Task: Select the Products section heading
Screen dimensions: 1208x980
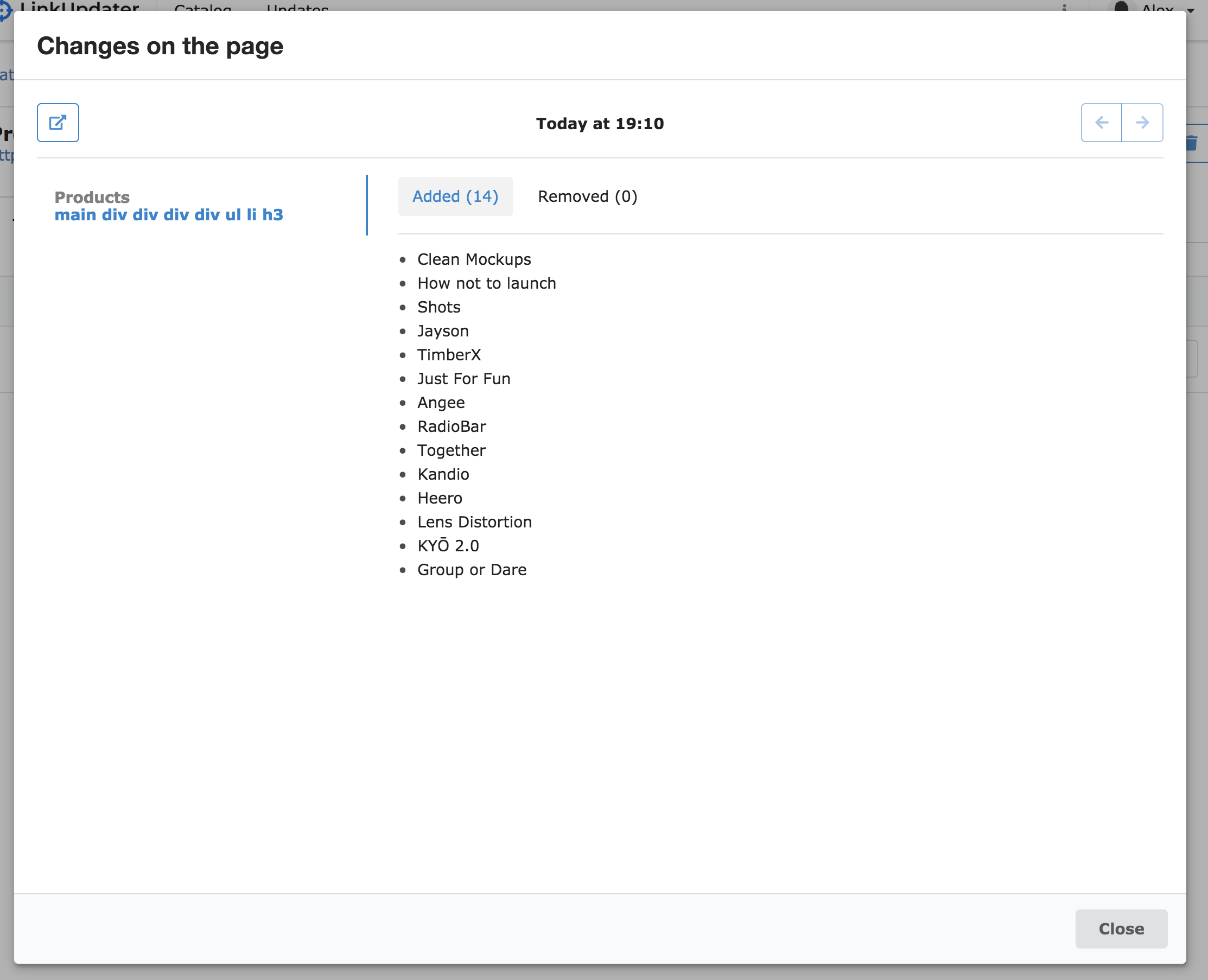Action: coord(92,198)
